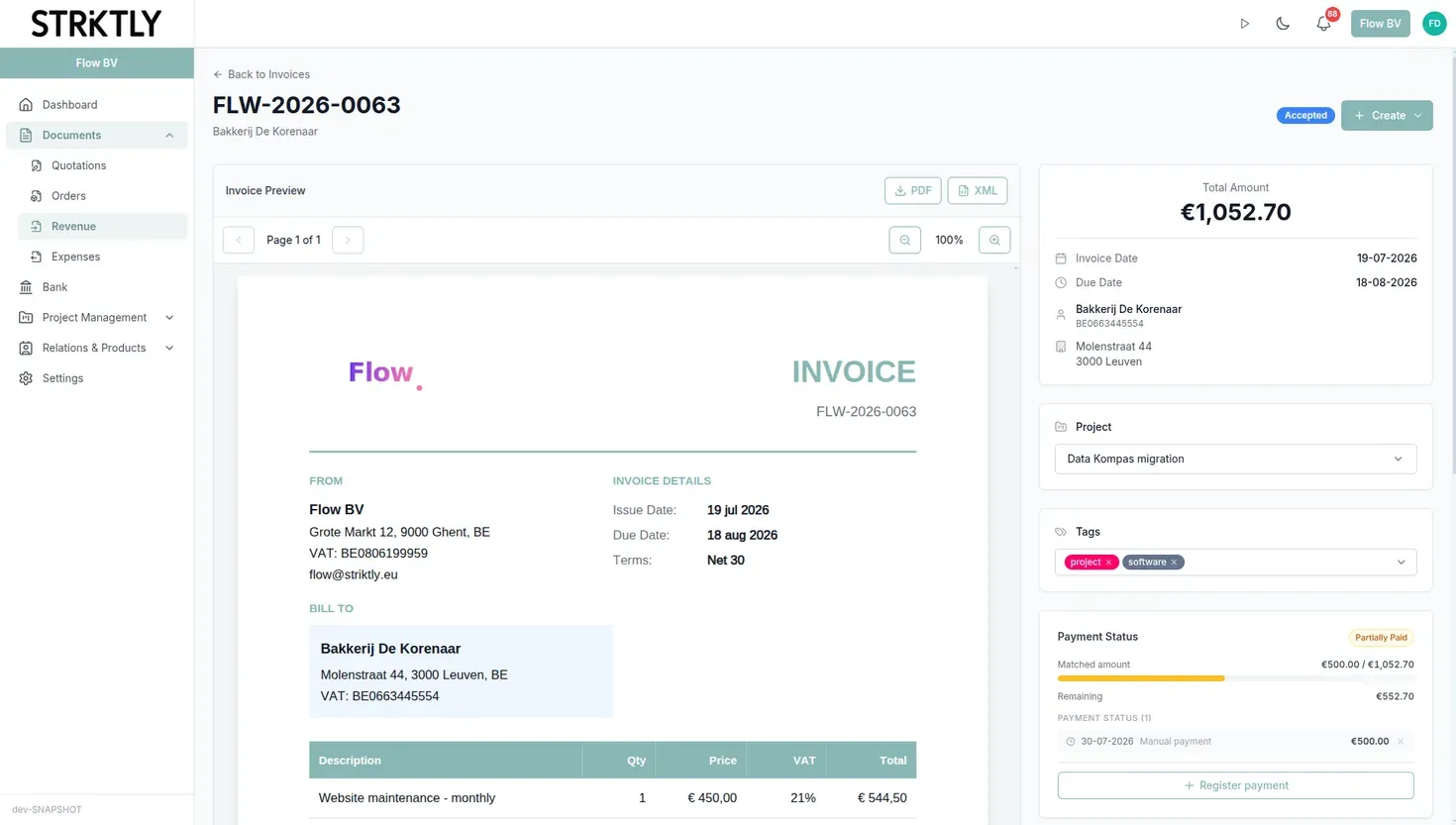Viewport: 1456px width, 825px height.
Task: Click the Partially Paid badge
Action: 1381,638
